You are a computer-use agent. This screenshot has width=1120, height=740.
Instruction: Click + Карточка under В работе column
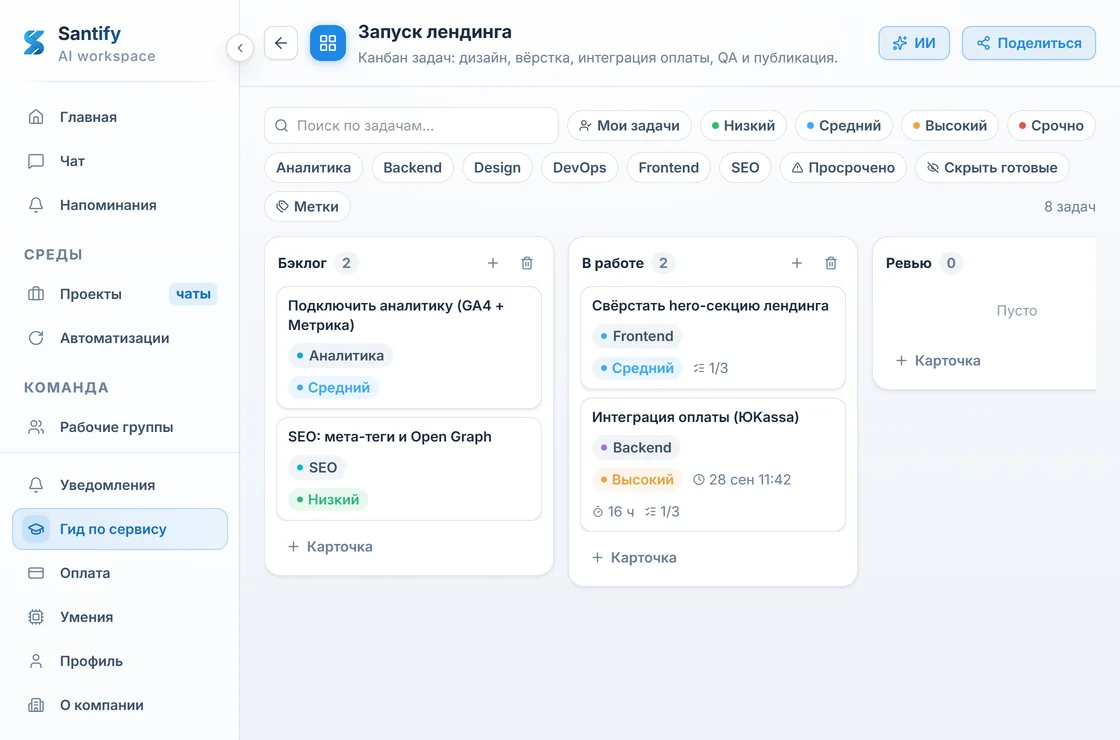click(634, 557)
